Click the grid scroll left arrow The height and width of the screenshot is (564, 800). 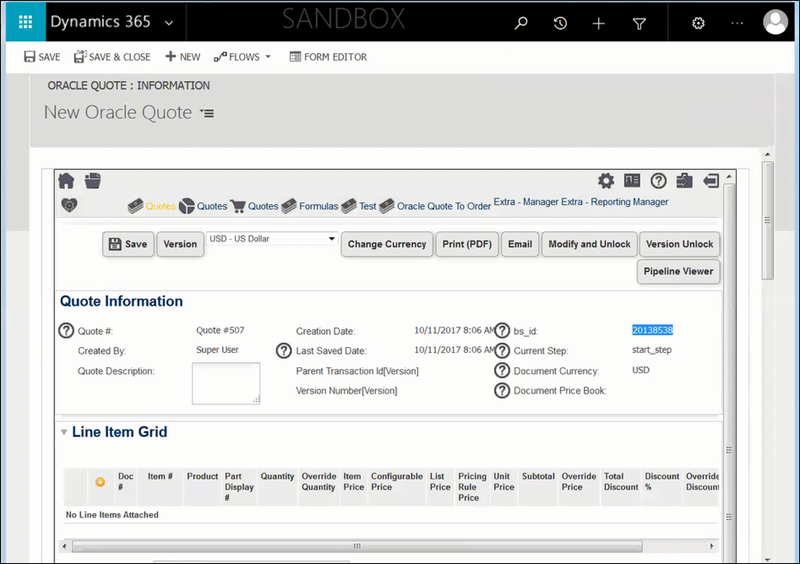point(64,546)
